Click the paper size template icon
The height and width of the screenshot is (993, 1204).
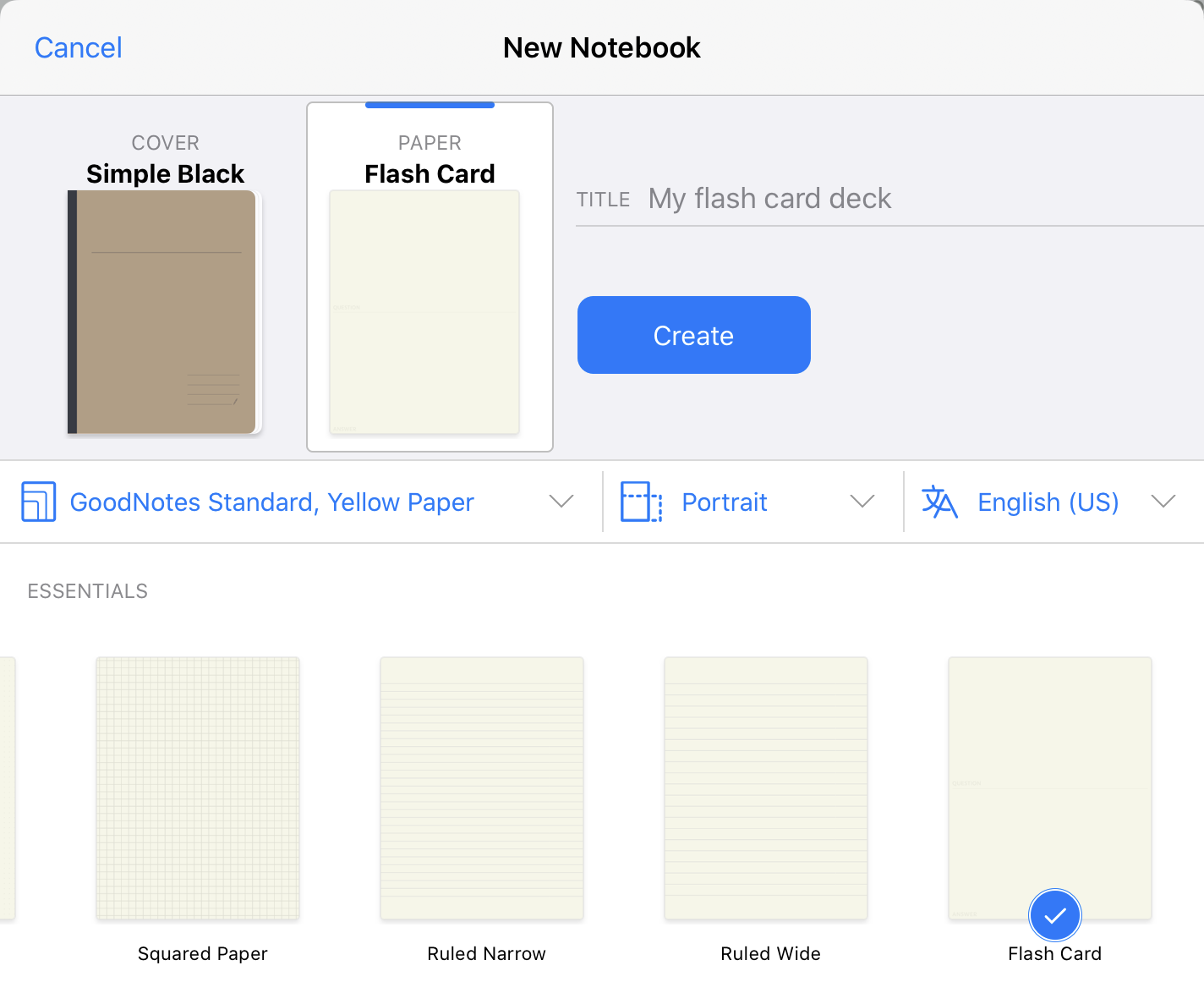[39, 502]
